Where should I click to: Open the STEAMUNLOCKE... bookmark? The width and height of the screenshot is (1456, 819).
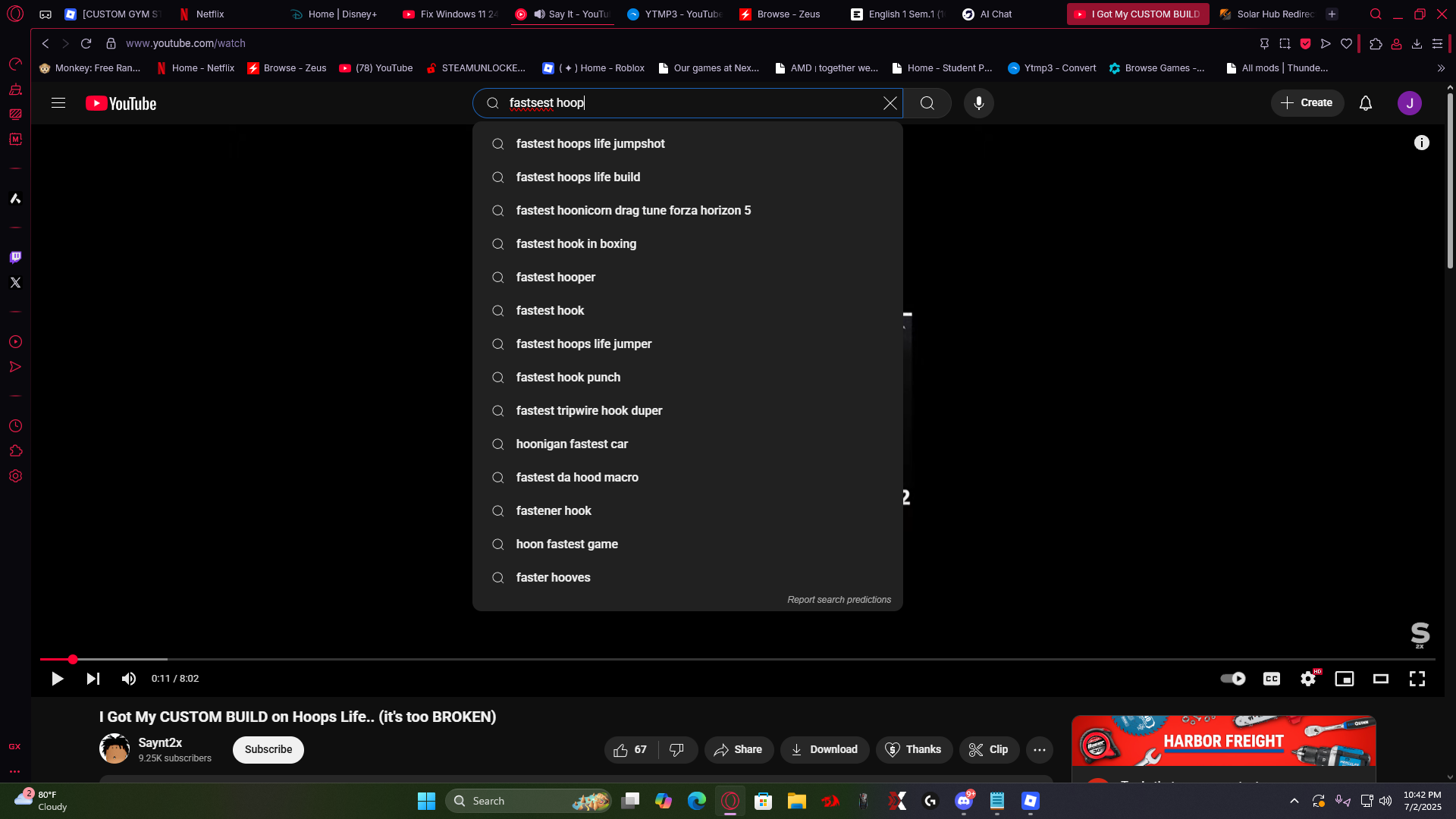click(476, 68)
